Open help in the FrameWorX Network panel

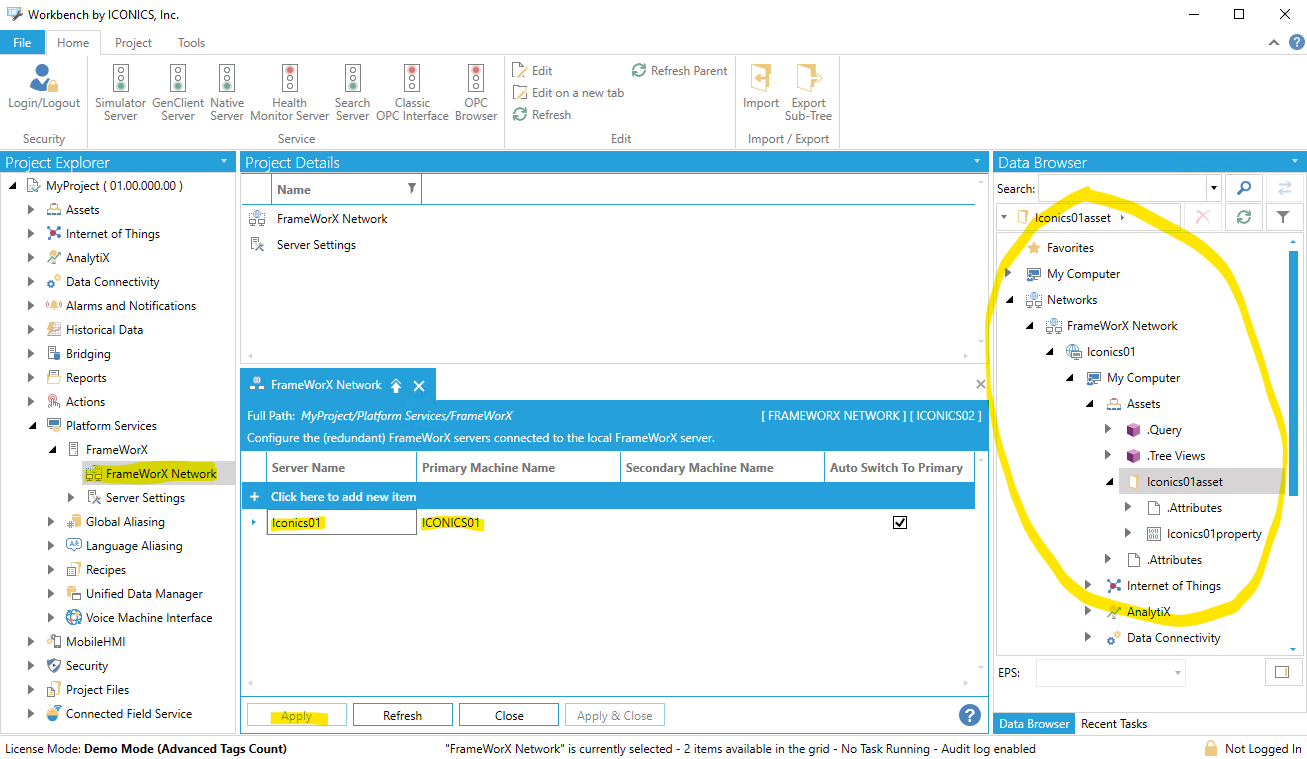click(969, 714)
